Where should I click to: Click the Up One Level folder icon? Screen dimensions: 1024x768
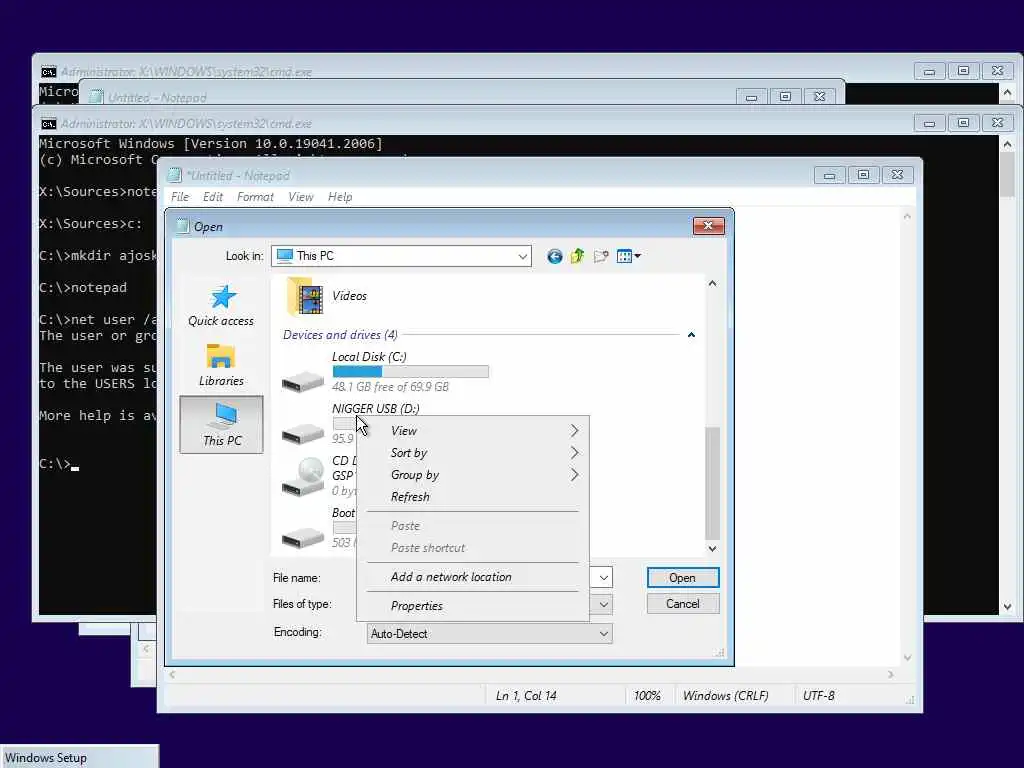pyautogui.click(x=577, y=256)
